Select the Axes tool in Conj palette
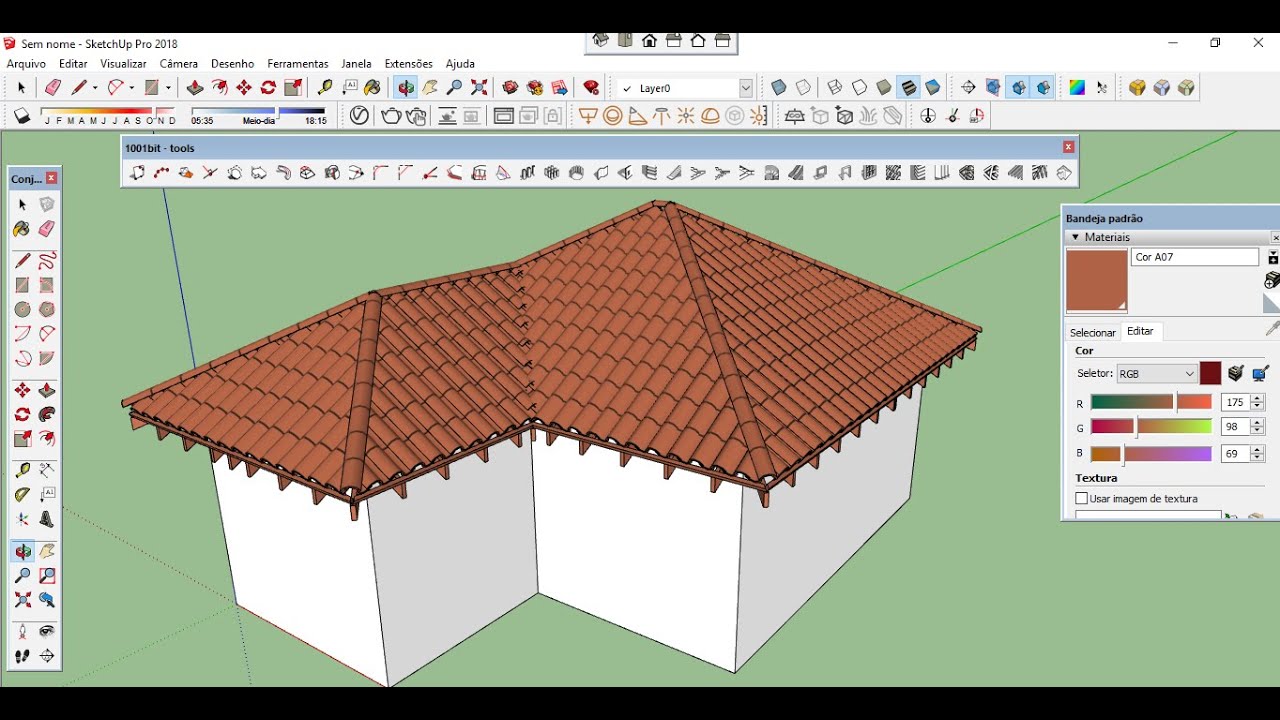 22,519
